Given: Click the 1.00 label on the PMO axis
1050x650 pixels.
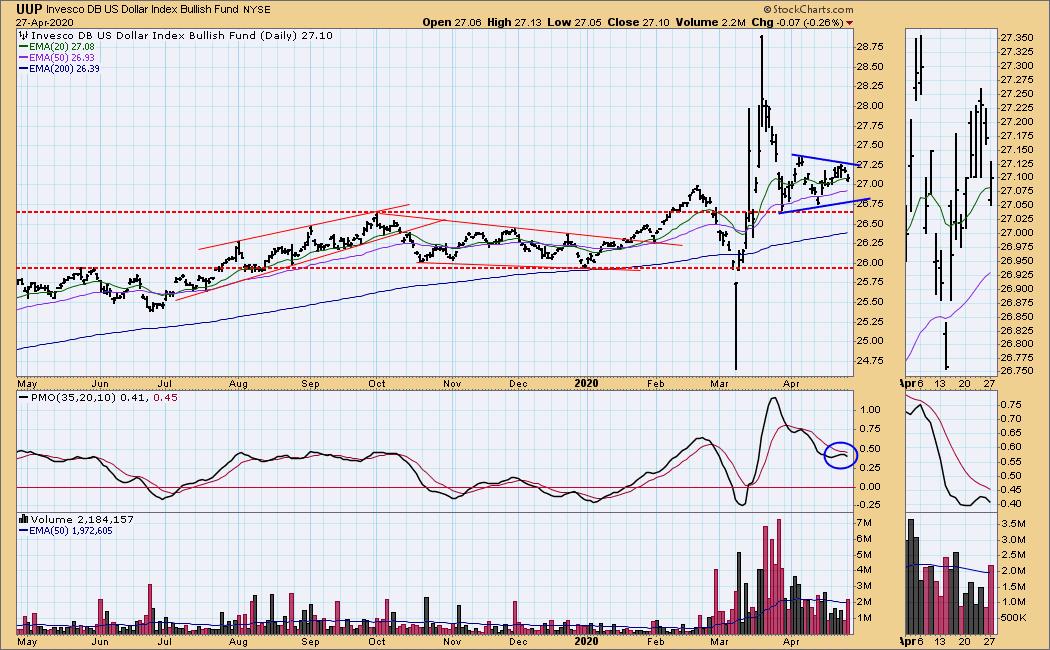Looking at the screenshot, I should (870, 409).
